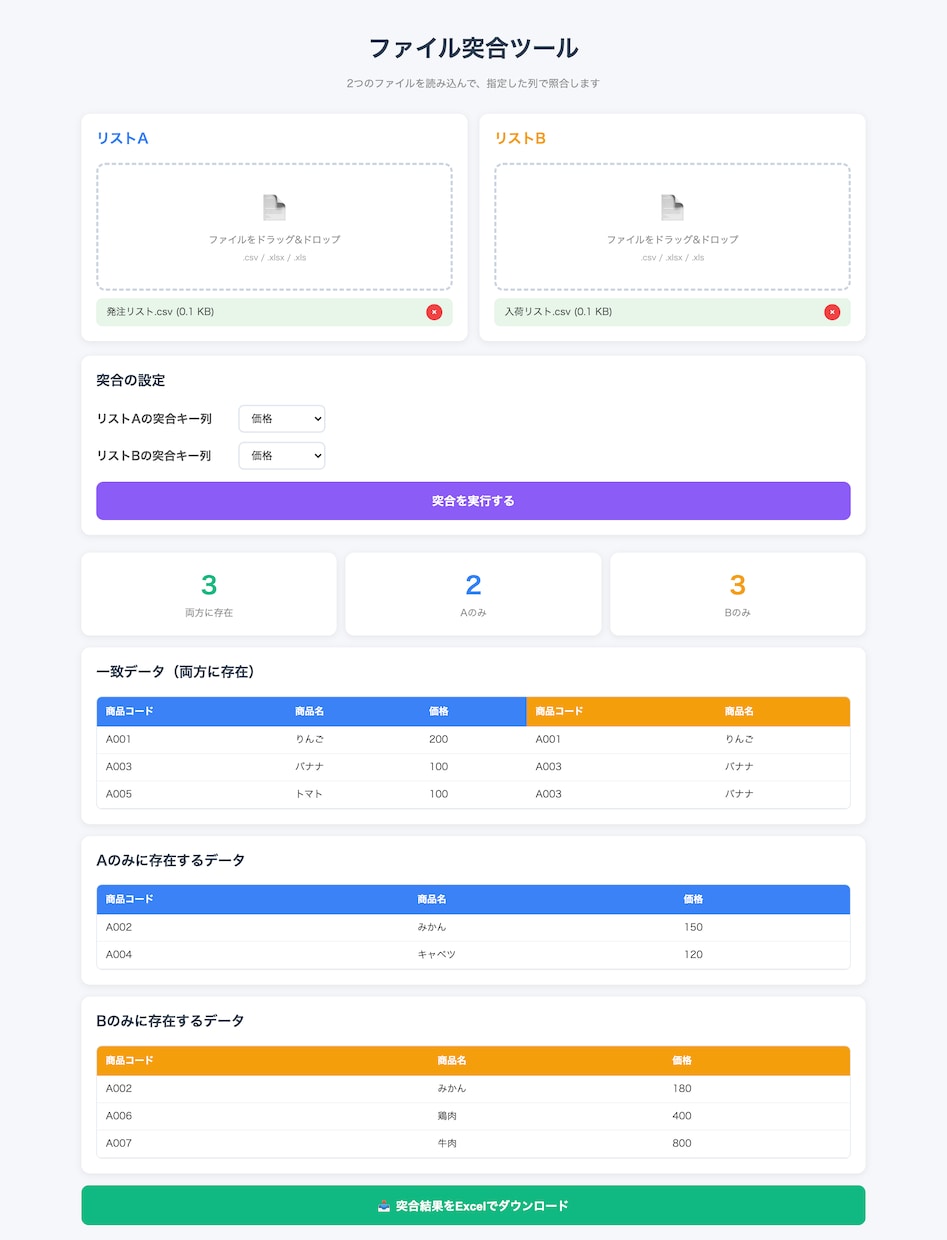
Task: Click the 価格 header in the 一致データ table
Action: [x=438, y=712]
